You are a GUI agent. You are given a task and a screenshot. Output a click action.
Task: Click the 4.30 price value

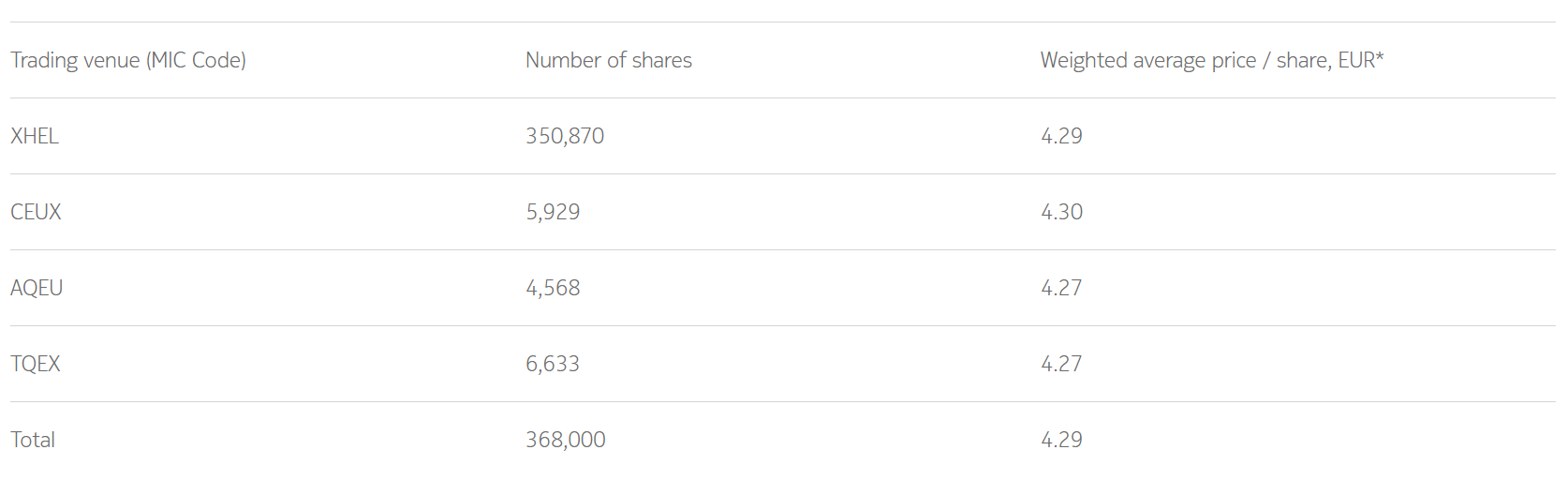(x=1061, y=212)
